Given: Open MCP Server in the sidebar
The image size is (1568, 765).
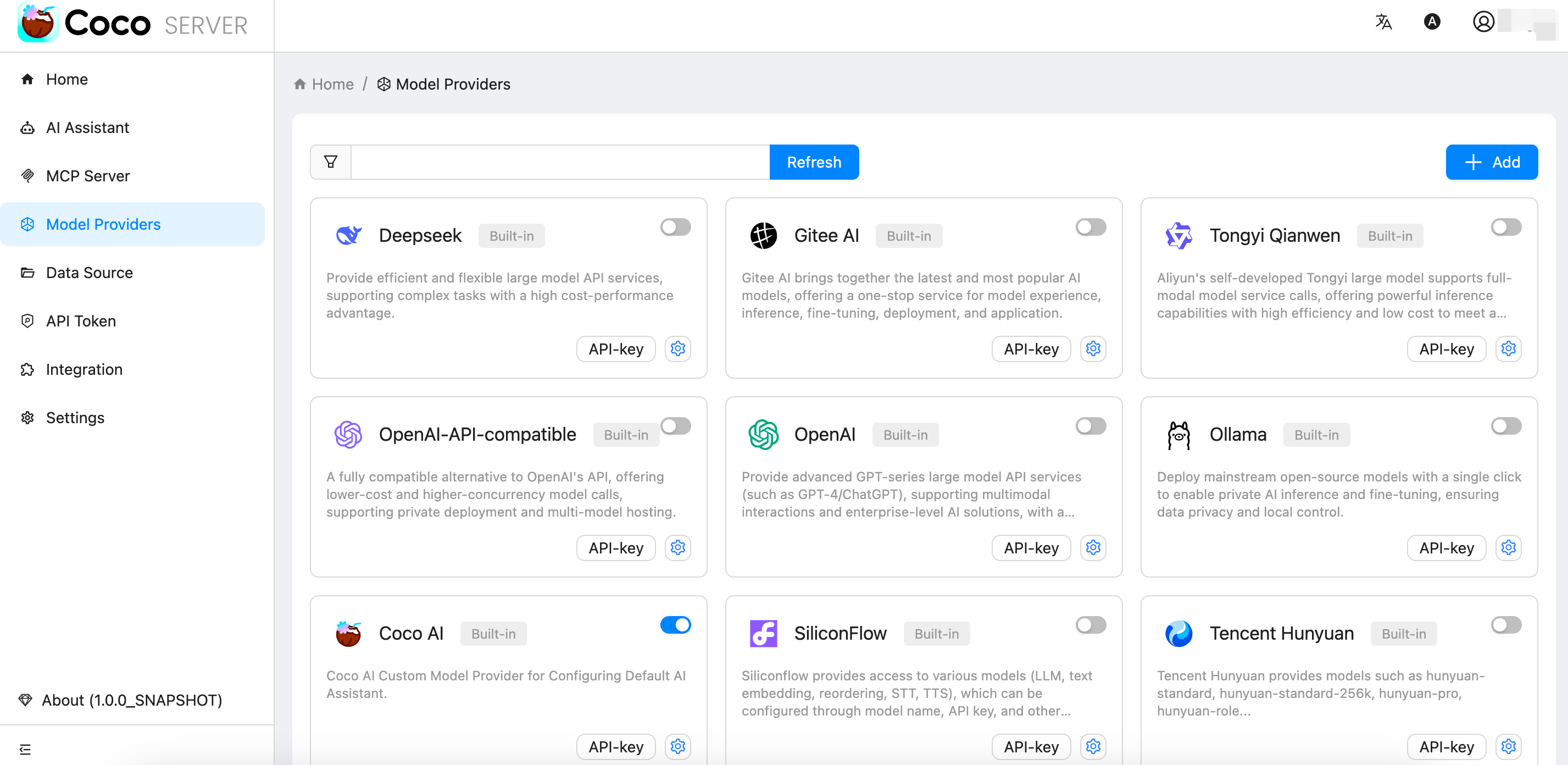Looking at the screenshot, I should click(133, 176).
